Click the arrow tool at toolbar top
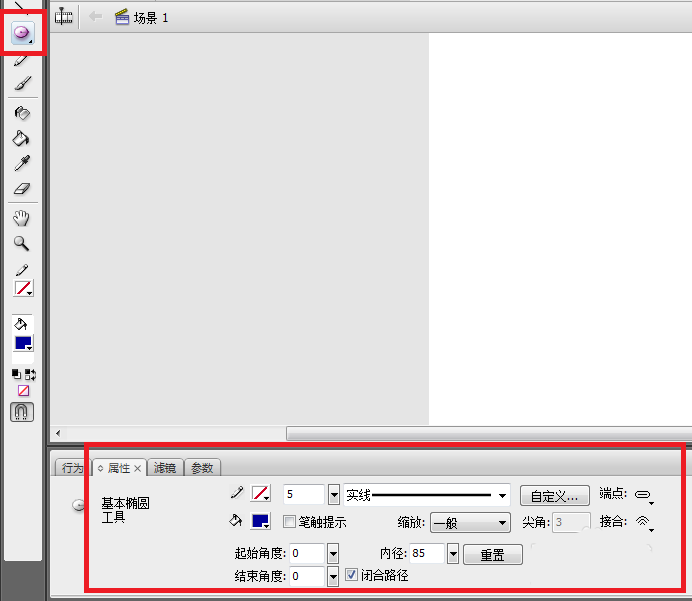The height and width of the screenshot is (601, 692). click(21, 6)
